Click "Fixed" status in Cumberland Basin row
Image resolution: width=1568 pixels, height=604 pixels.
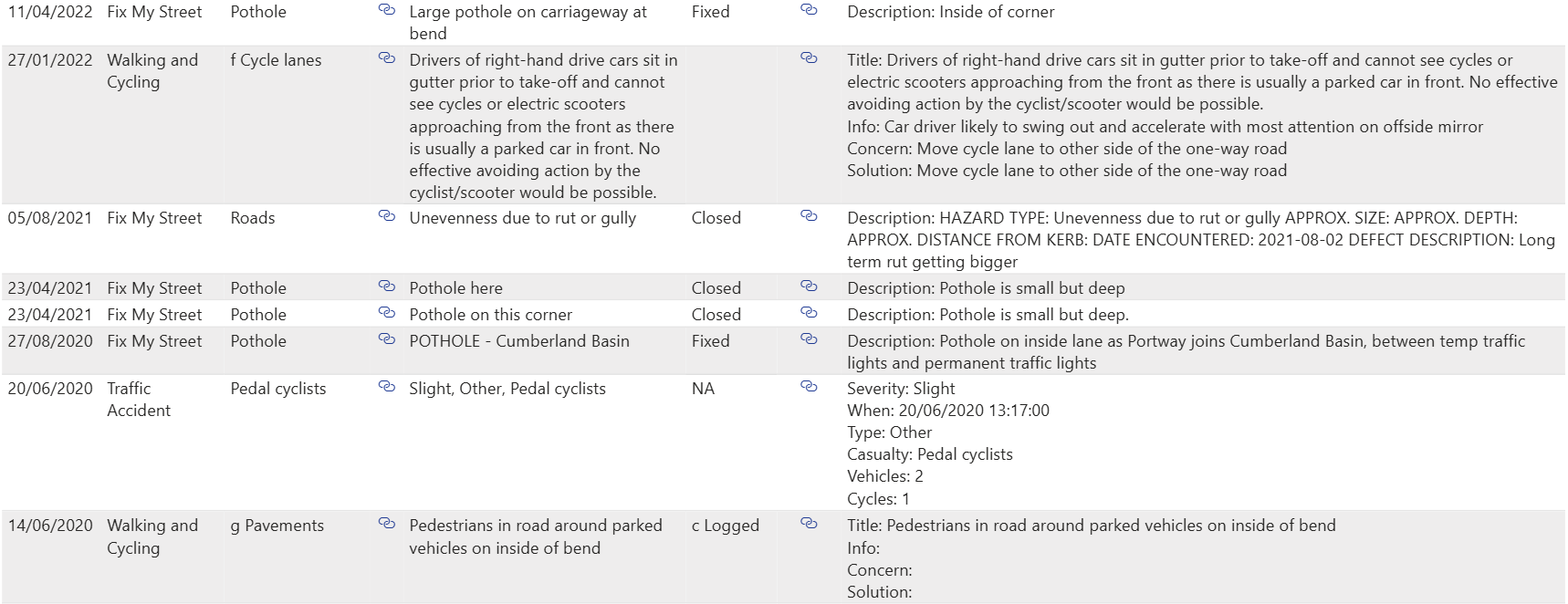tap(710, 341)
